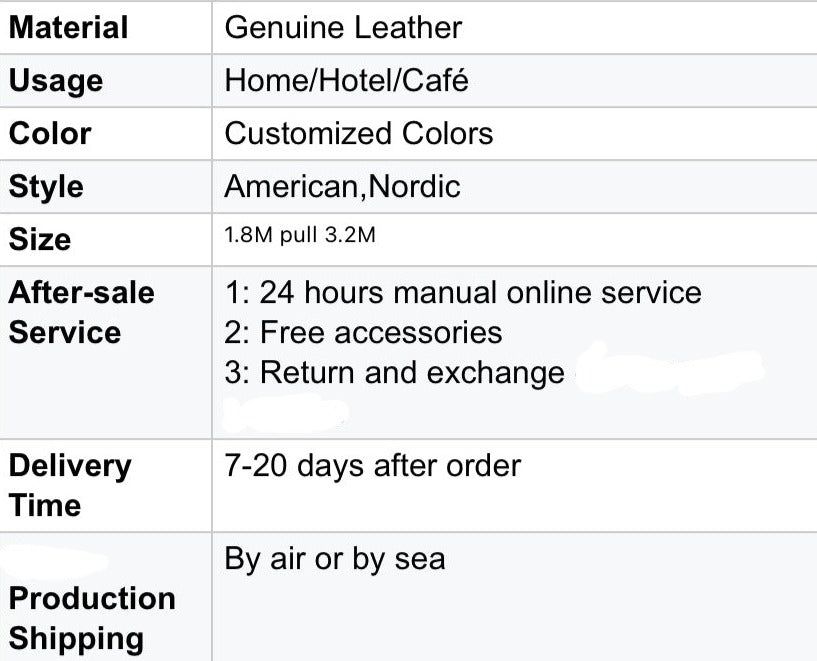Image resolution: width=817 pixels, height=661 pixels.
Task: Click the word Service under After-sale
Action: pos(65,332)
